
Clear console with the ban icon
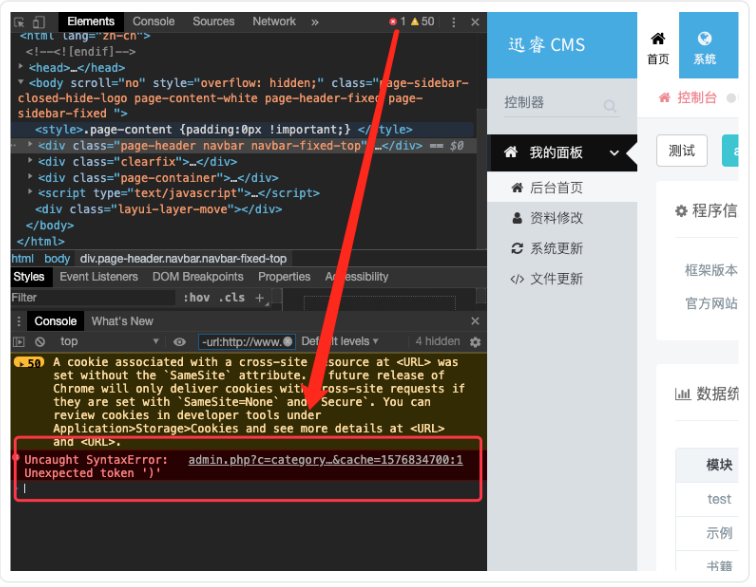pyautogui.click(x=40, y=344)
